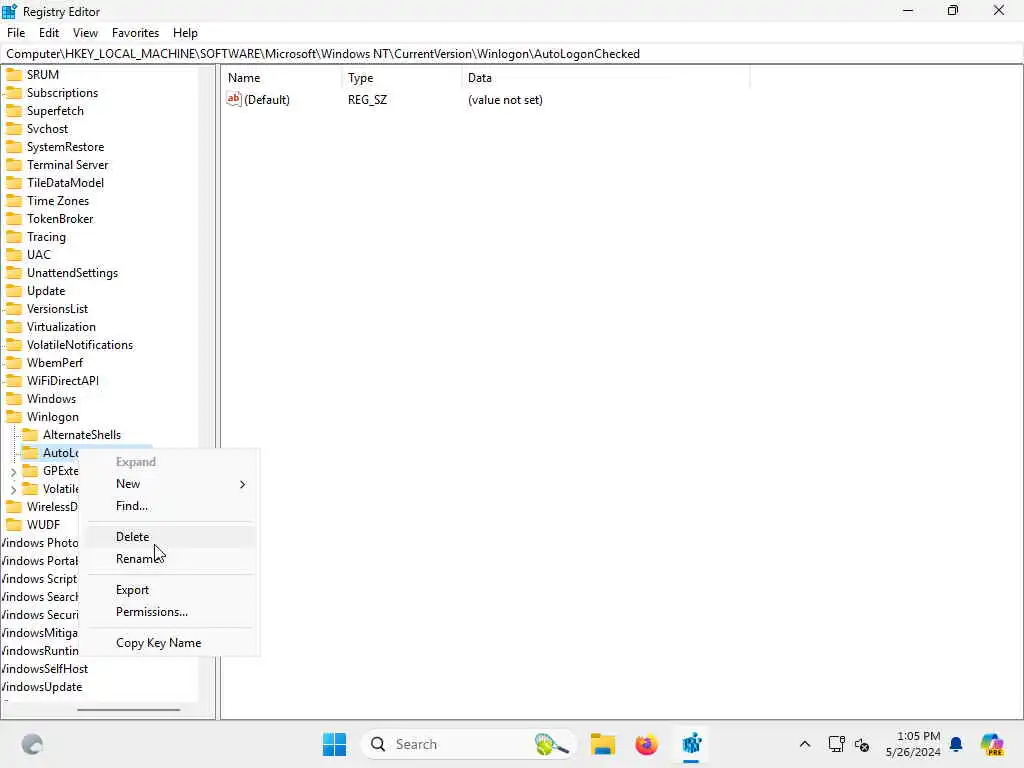The image size is (1024, 768).
Task: Select the Terminal Server folder icon
Action: click(x=14, y=165)
